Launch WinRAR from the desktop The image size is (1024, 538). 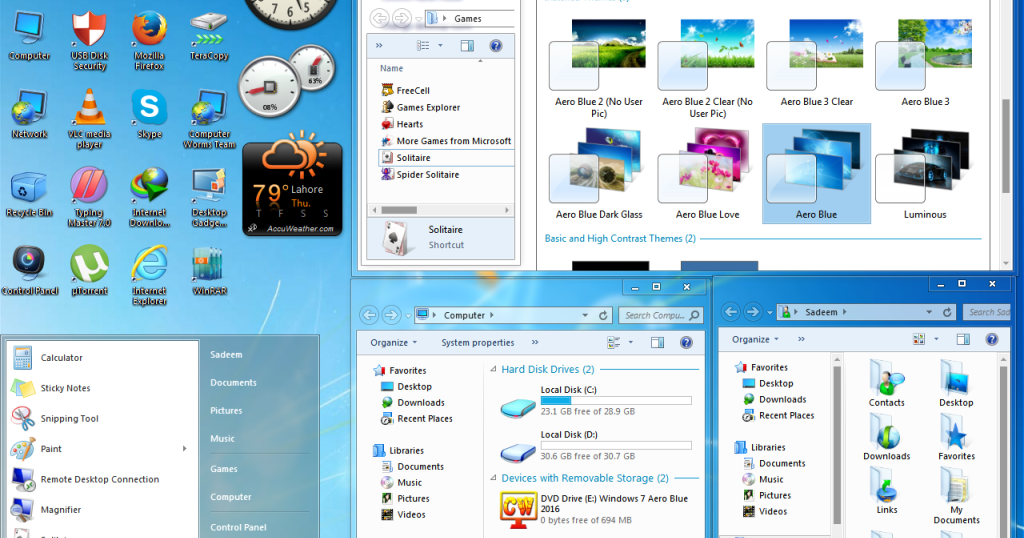209,272
